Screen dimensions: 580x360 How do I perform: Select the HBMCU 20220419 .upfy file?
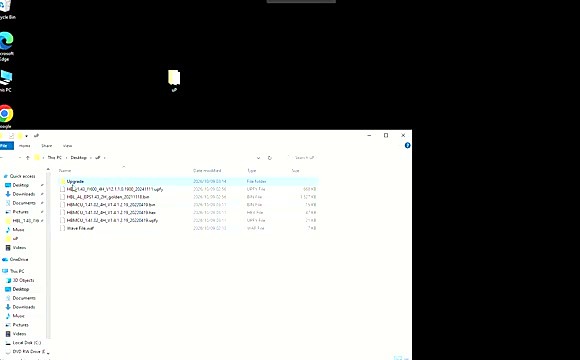click(x=188, y=220)
